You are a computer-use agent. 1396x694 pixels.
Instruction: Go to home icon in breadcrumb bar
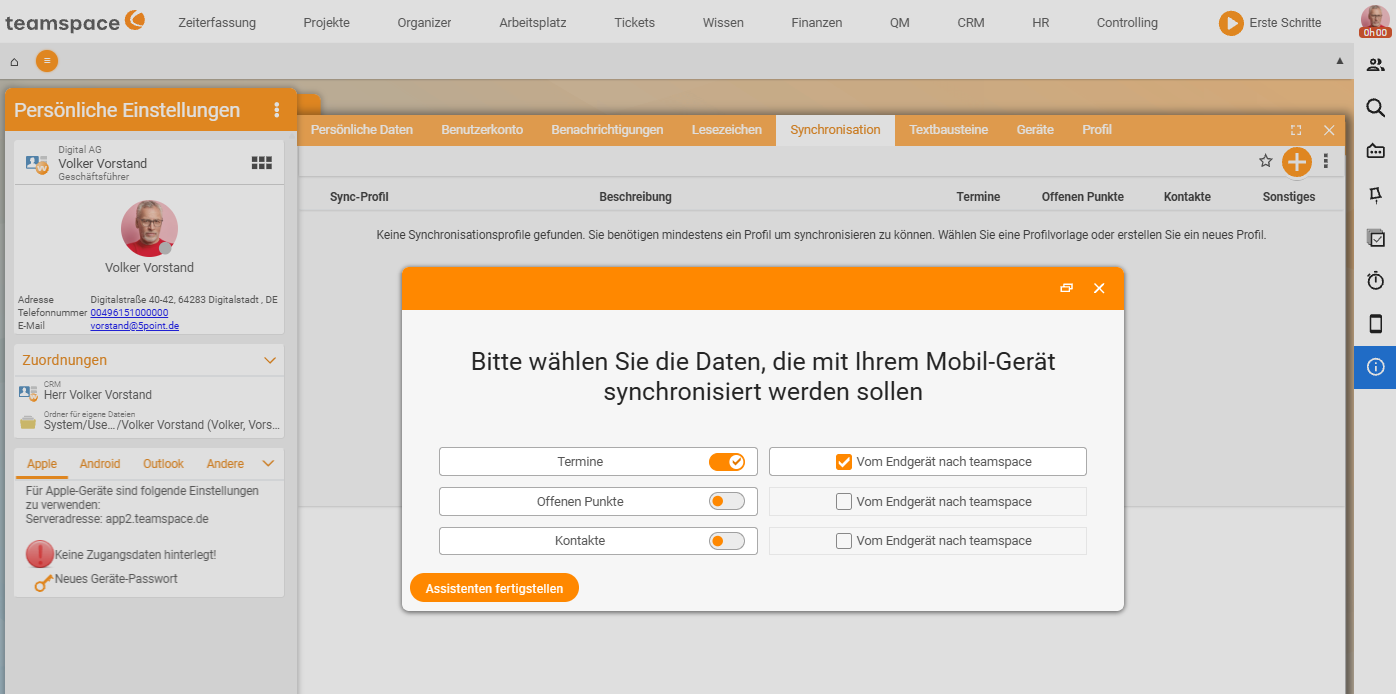(x=14, y=61)
